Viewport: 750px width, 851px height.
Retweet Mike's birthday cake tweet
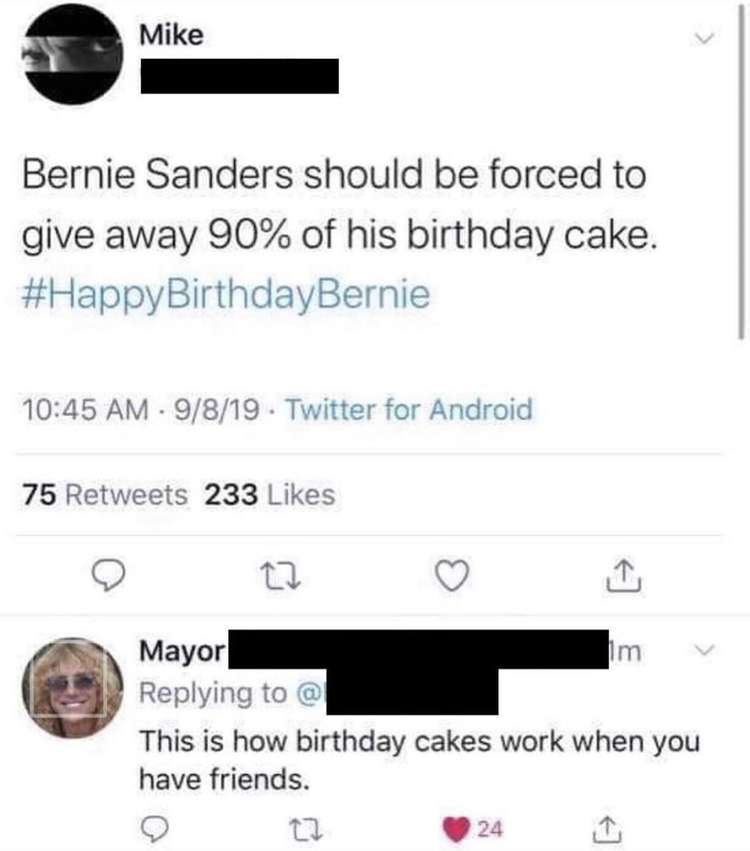[x=281, y=577]
